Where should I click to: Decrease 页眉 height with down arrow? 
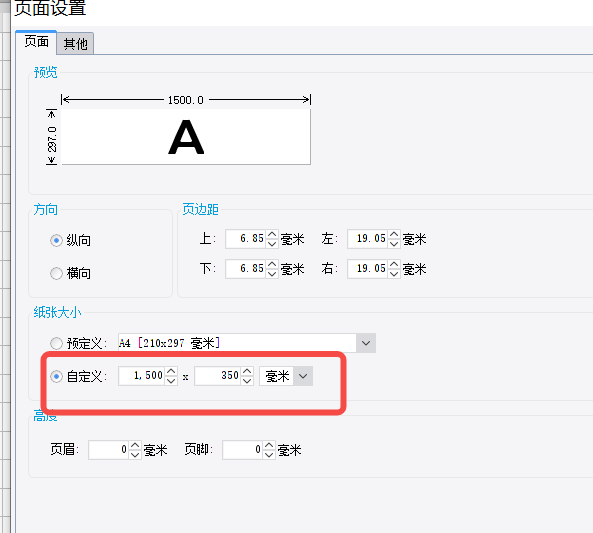pyautogui.click(x=135, y=455)
